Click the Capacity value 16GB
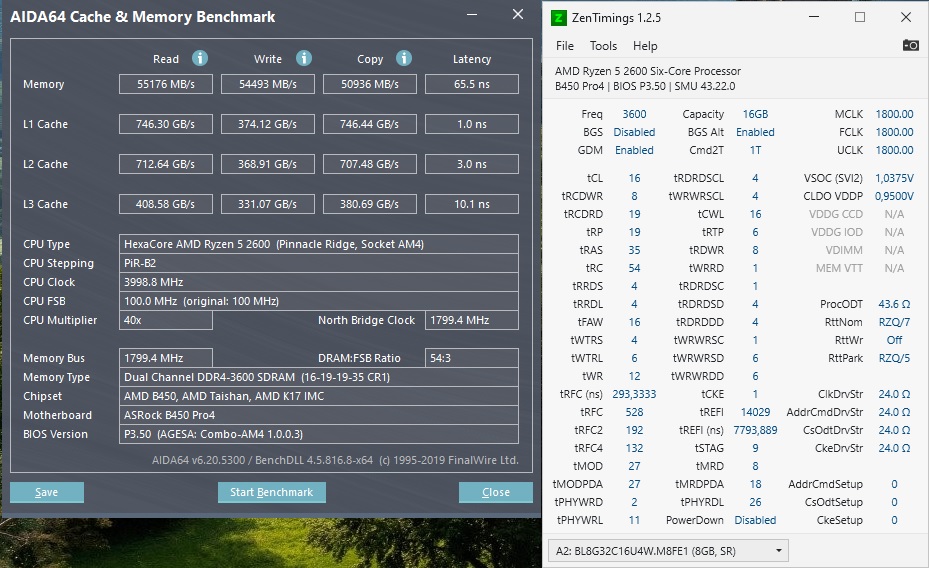This screenshot has width=929, height=568. pos(755,114)
